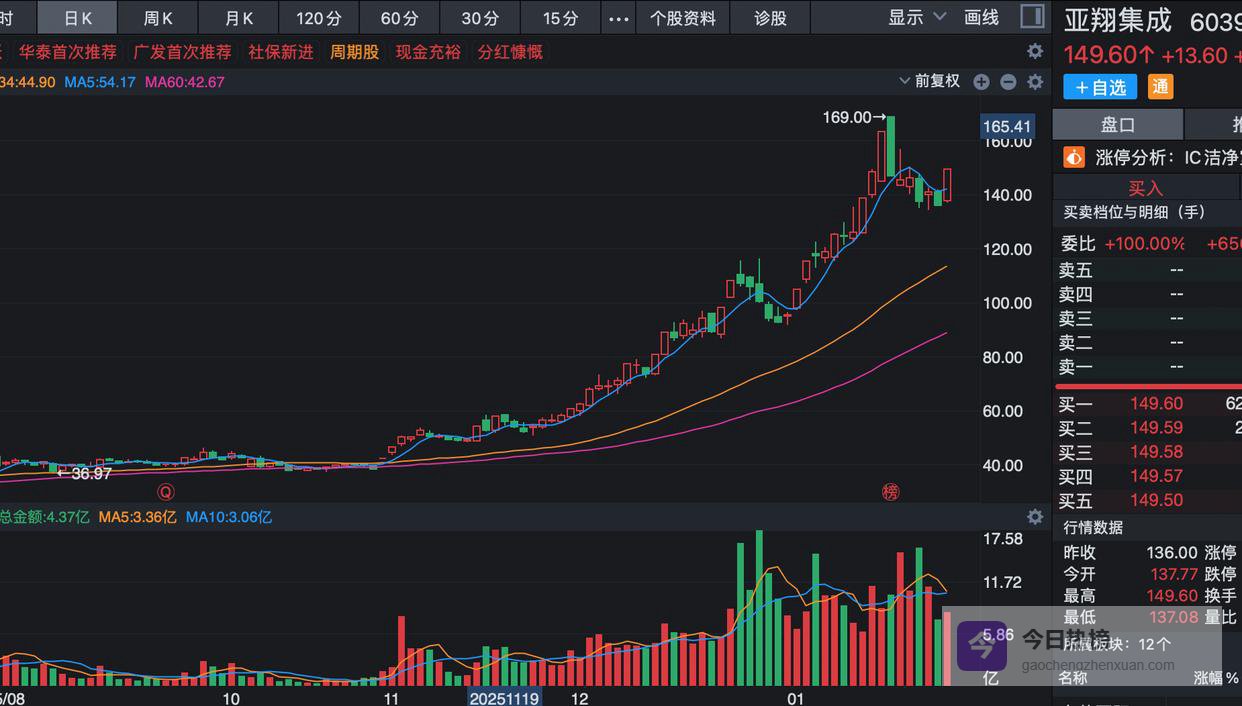The width and height of the screenshot is (1242, 706).
Task: Zoom out the K-line chart with minus icon
Action: [x=1008, y=82]
